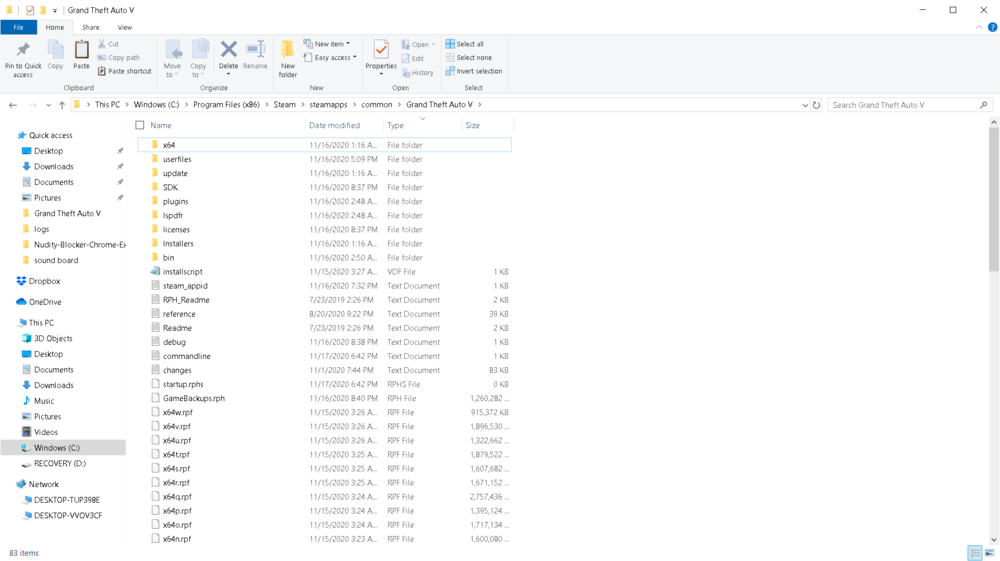The image size is (1000, 561).
Task: Switch to details view in the status bar
Action: click(974, 553)
